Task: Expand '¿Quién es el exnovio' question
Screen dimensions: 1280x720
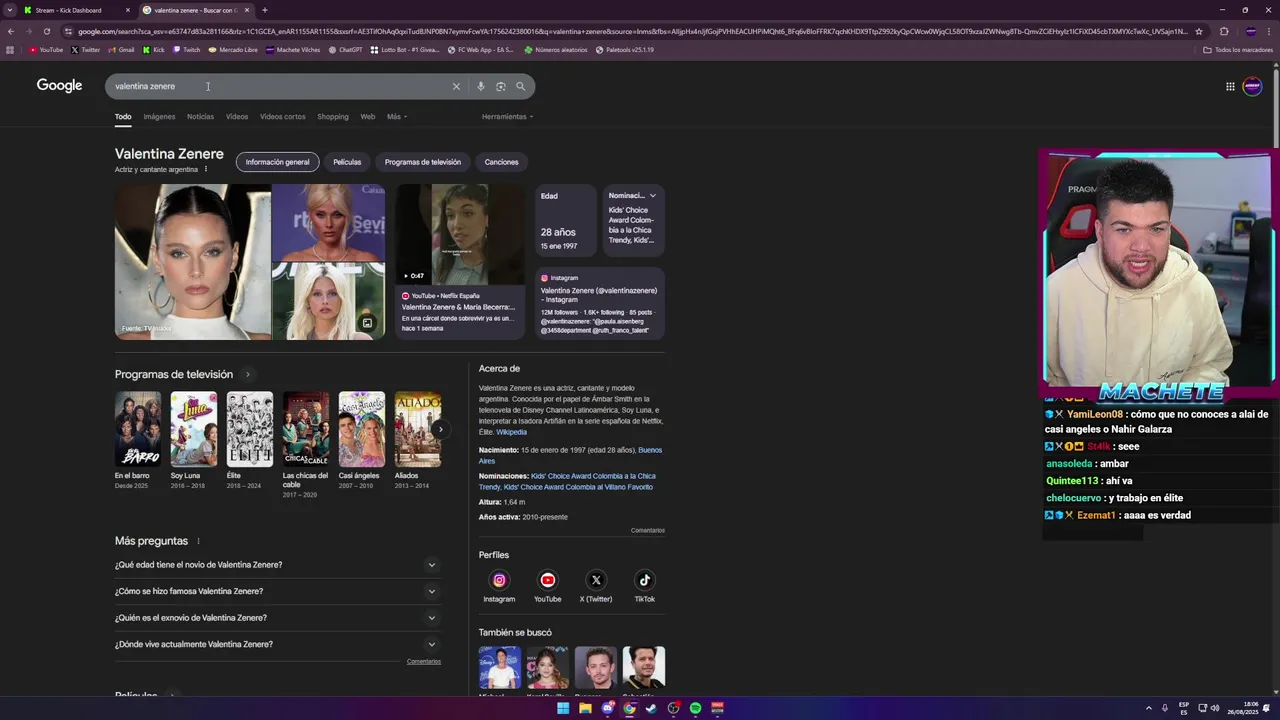Action: pyautogui.click(x=278, y=618)
